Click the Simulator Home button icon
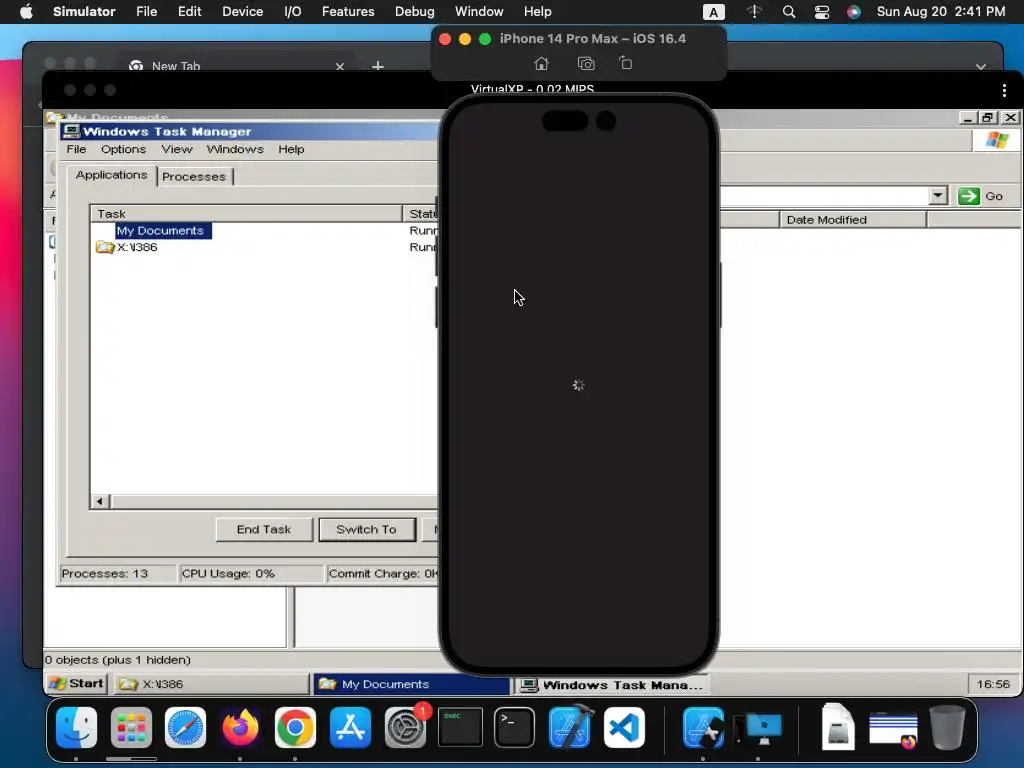 click(541, 63)
